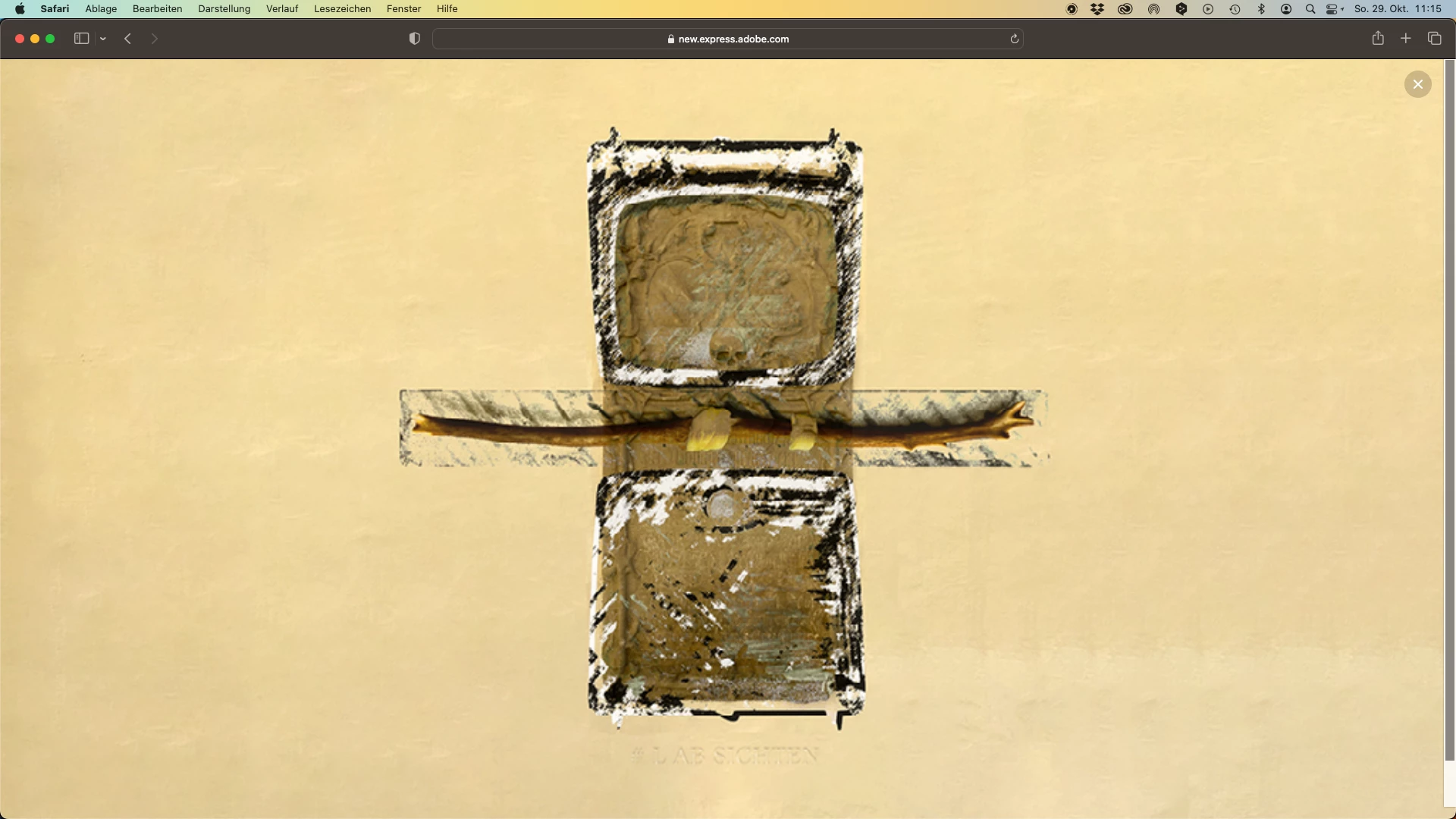This screenshot has width=1456, height=819.
Task: Go back to previous page
Action: (x=128, y=39)
